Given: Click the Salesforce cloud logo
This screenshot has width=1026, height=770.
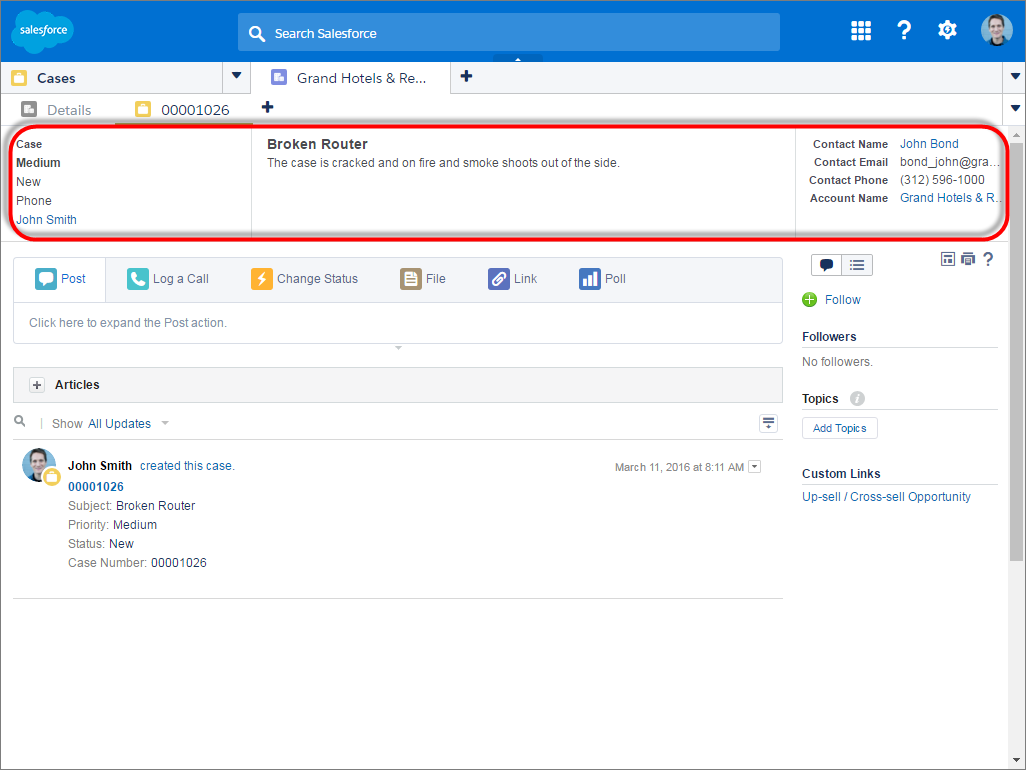Looking at the screenshot, I should click(x=43, y=31).
